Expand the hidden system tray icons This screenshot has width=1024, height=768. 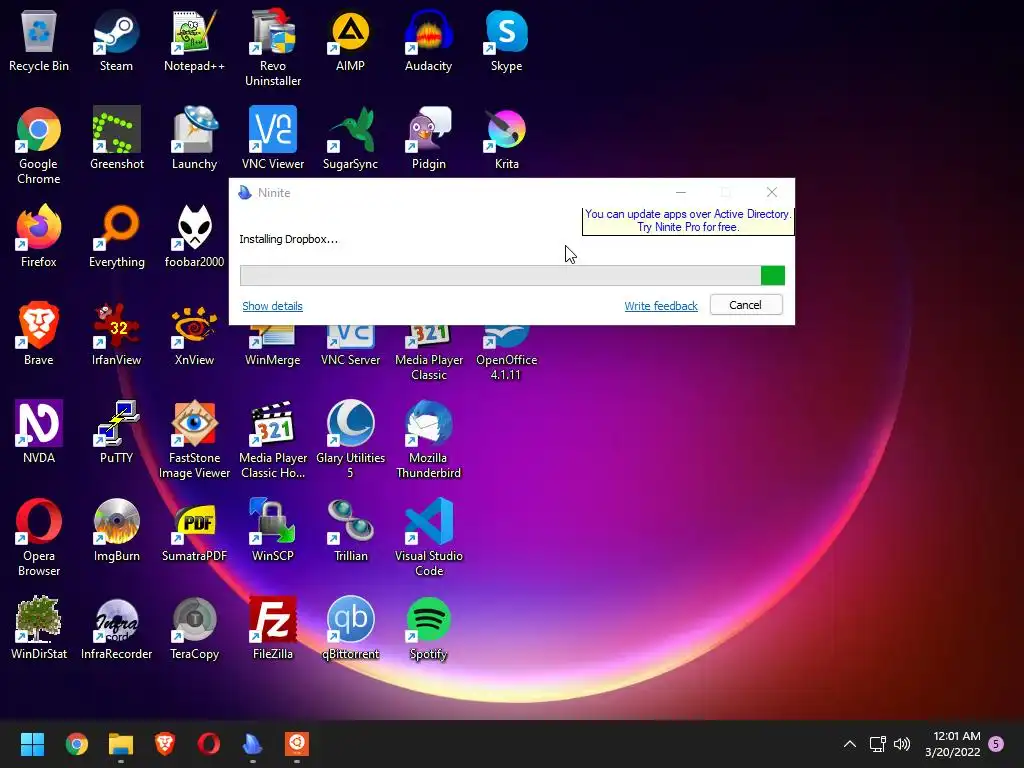coord(850,744)
